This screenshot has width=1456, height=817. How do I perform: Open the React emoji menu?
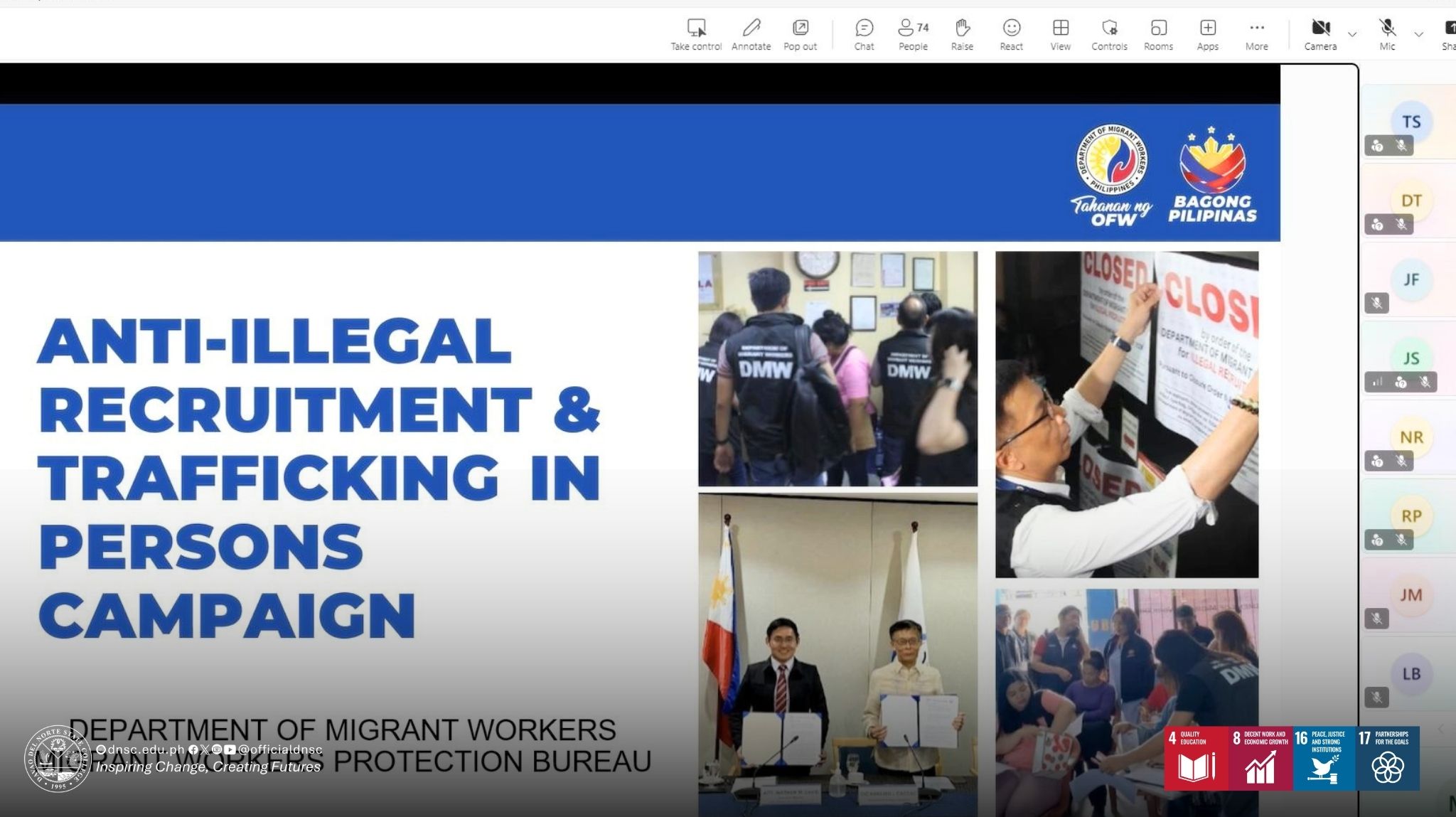click(x=1011, y=35)
